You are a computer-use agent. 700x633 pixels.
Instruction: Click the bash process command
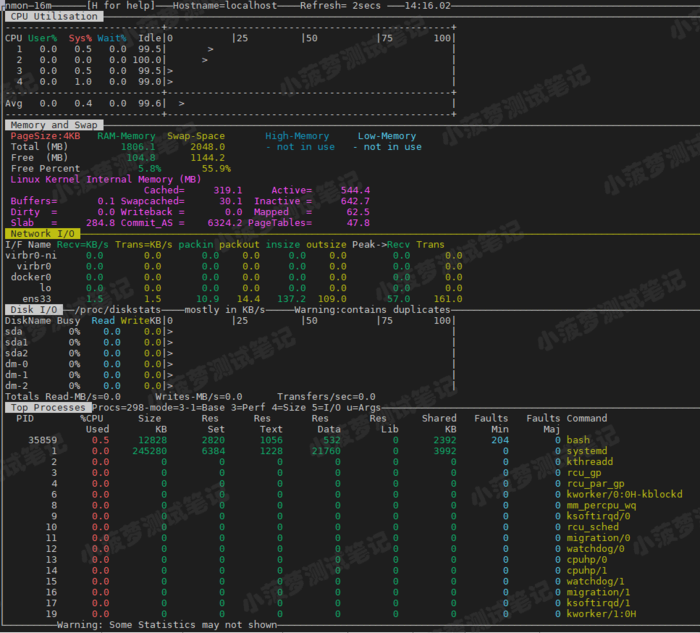point(578,440)
